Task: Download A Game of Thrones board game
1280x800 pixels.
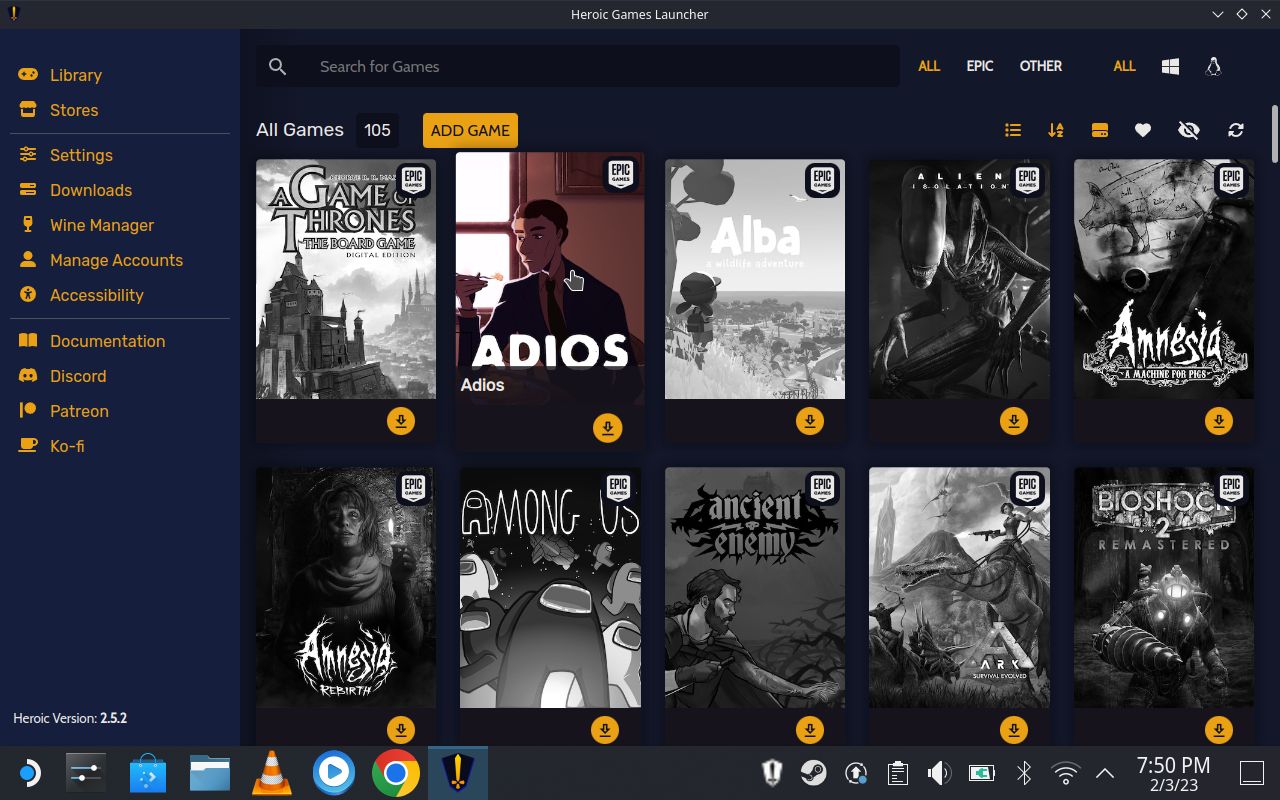Action: (x=401, y=421)
